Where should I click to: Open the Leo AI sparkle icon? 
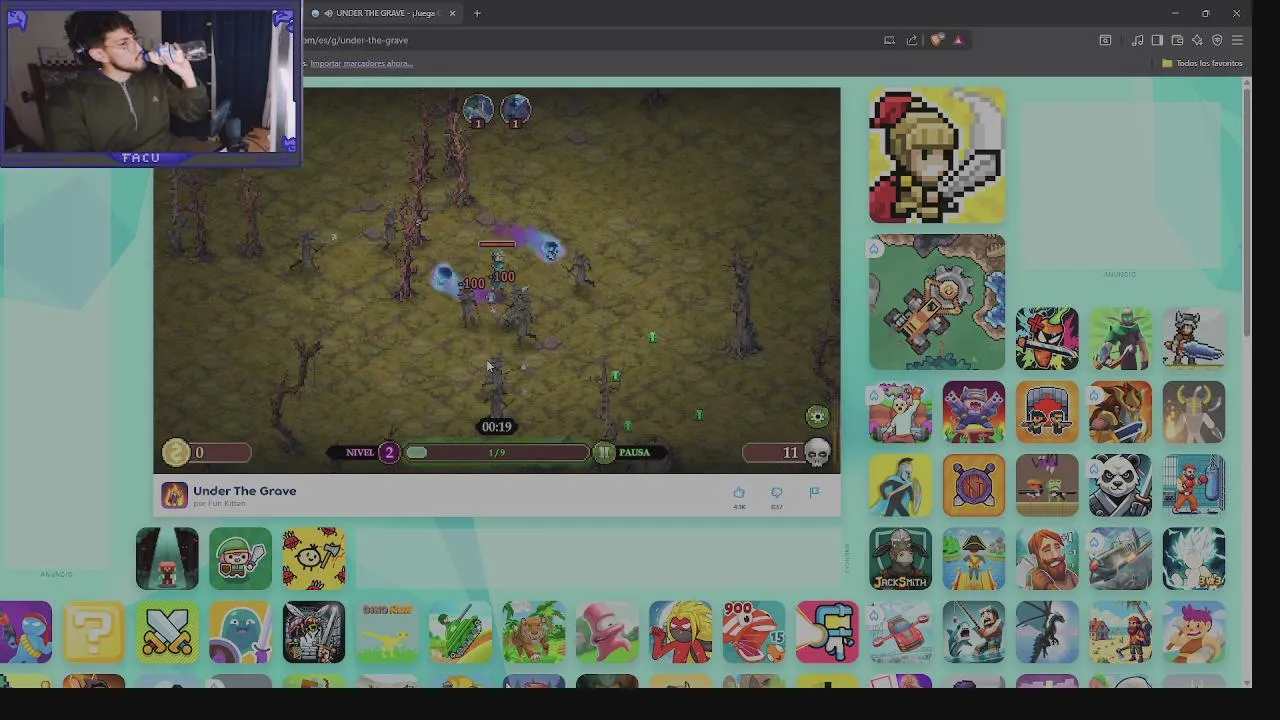(1197, 40)
